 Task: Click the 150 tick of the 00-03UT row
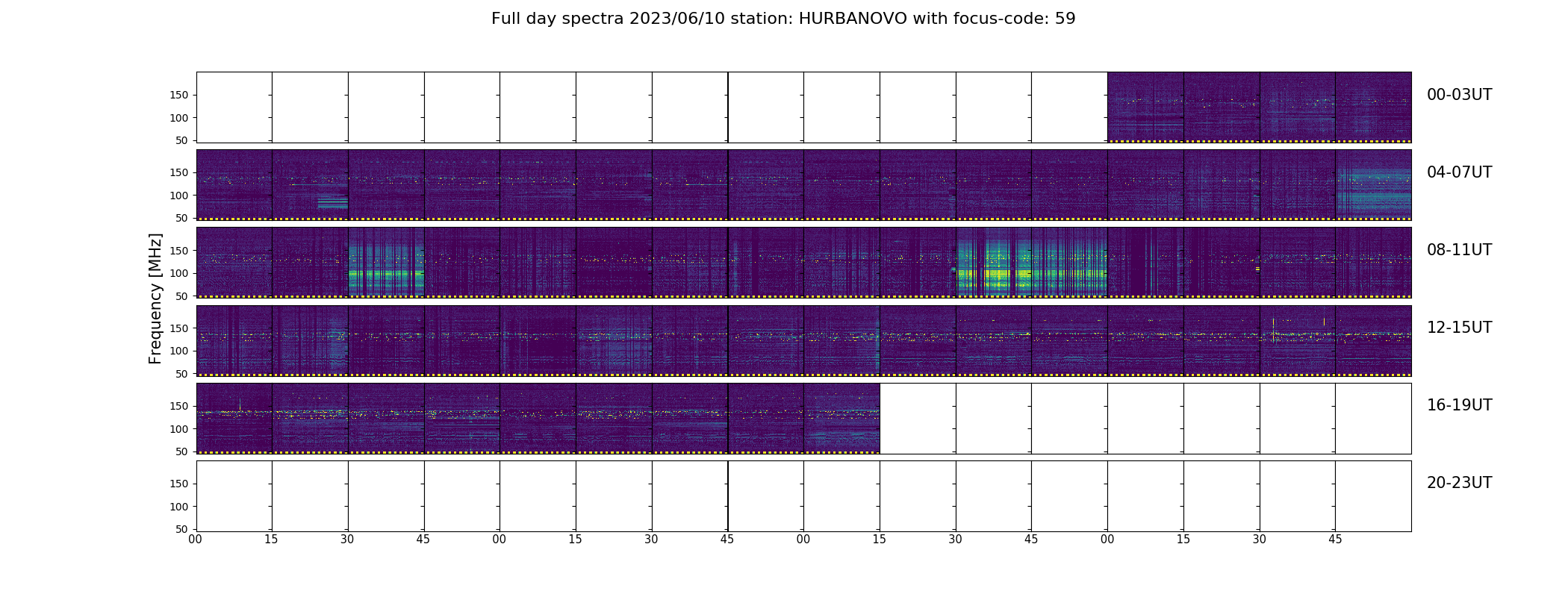tap(179, 96)
